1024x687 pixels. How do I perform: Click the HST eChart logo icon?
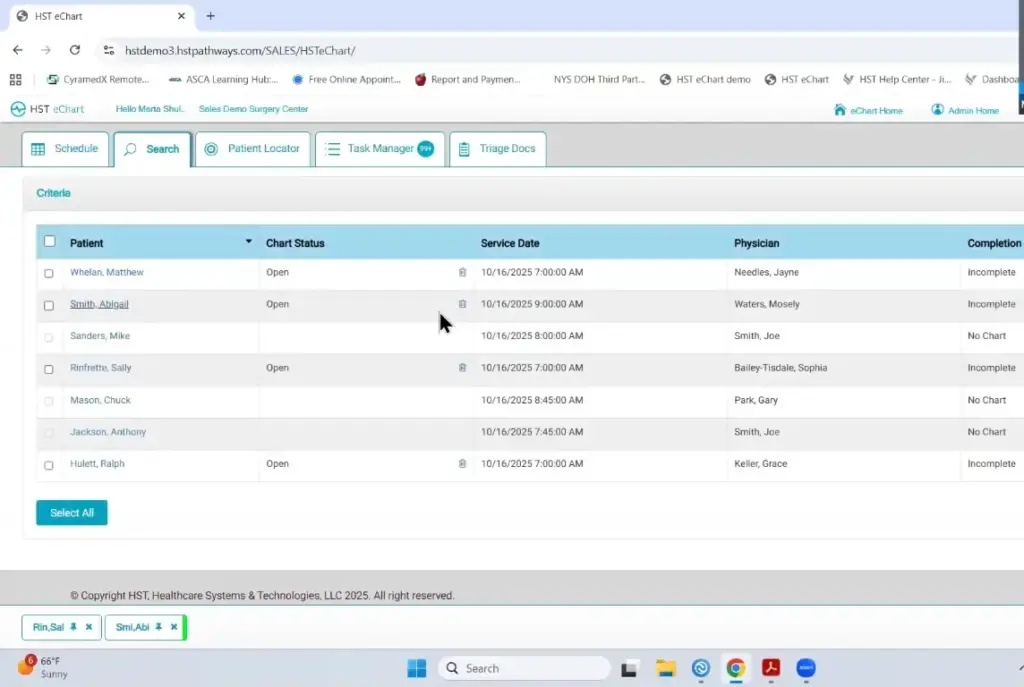(x=18, y=109)
